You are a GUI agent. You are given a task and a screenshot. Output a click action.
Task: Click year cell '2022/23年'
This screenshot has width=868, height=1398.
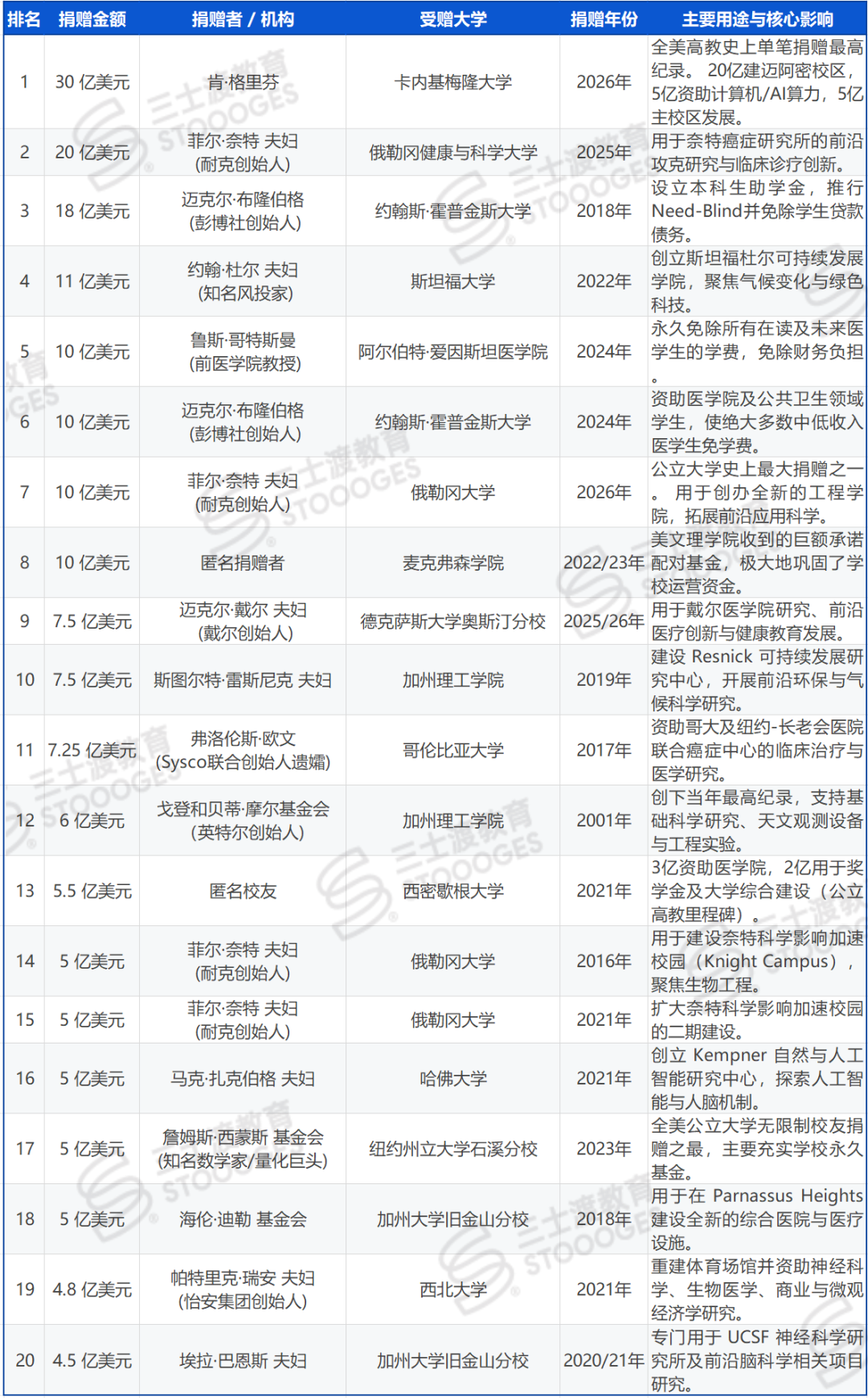[604, 563]
